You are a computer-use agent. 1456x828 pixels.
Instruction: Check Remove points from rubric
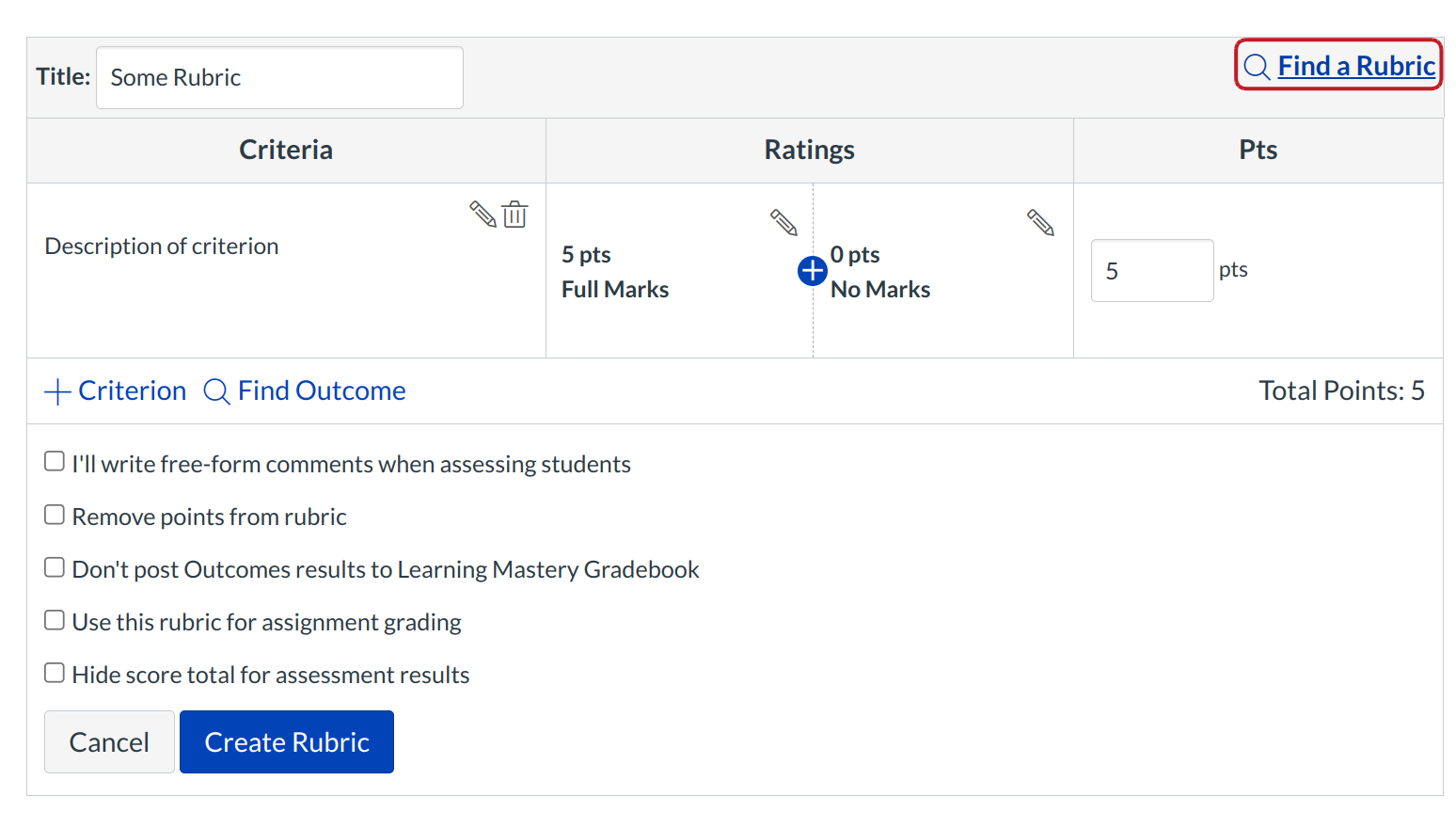click(x=55, y=515)
